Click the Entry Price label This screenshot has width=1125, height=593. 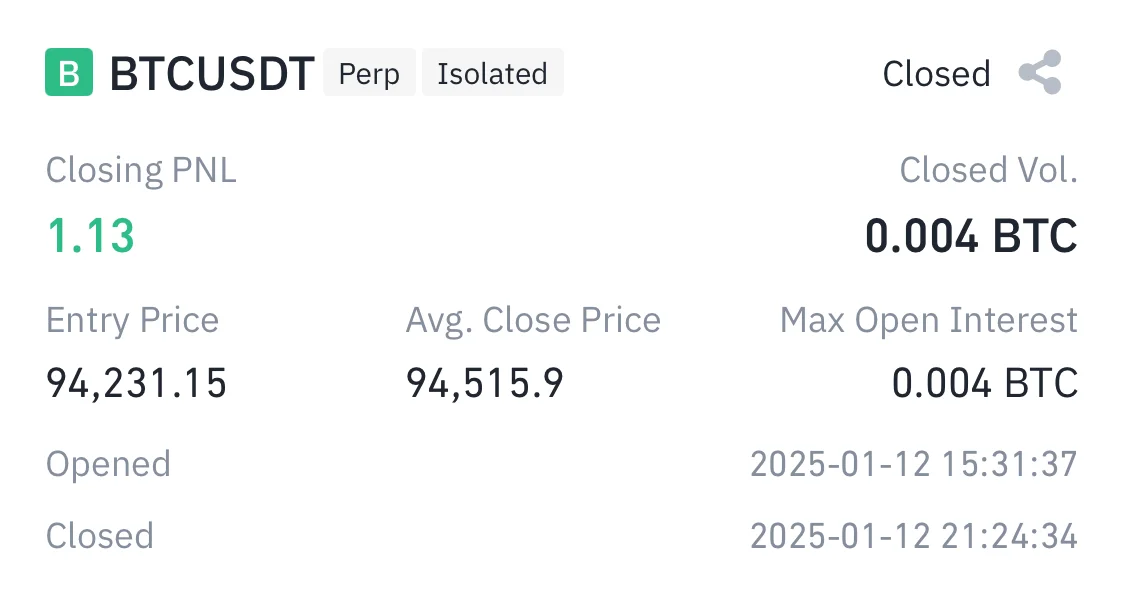click(x=132, y=320)
